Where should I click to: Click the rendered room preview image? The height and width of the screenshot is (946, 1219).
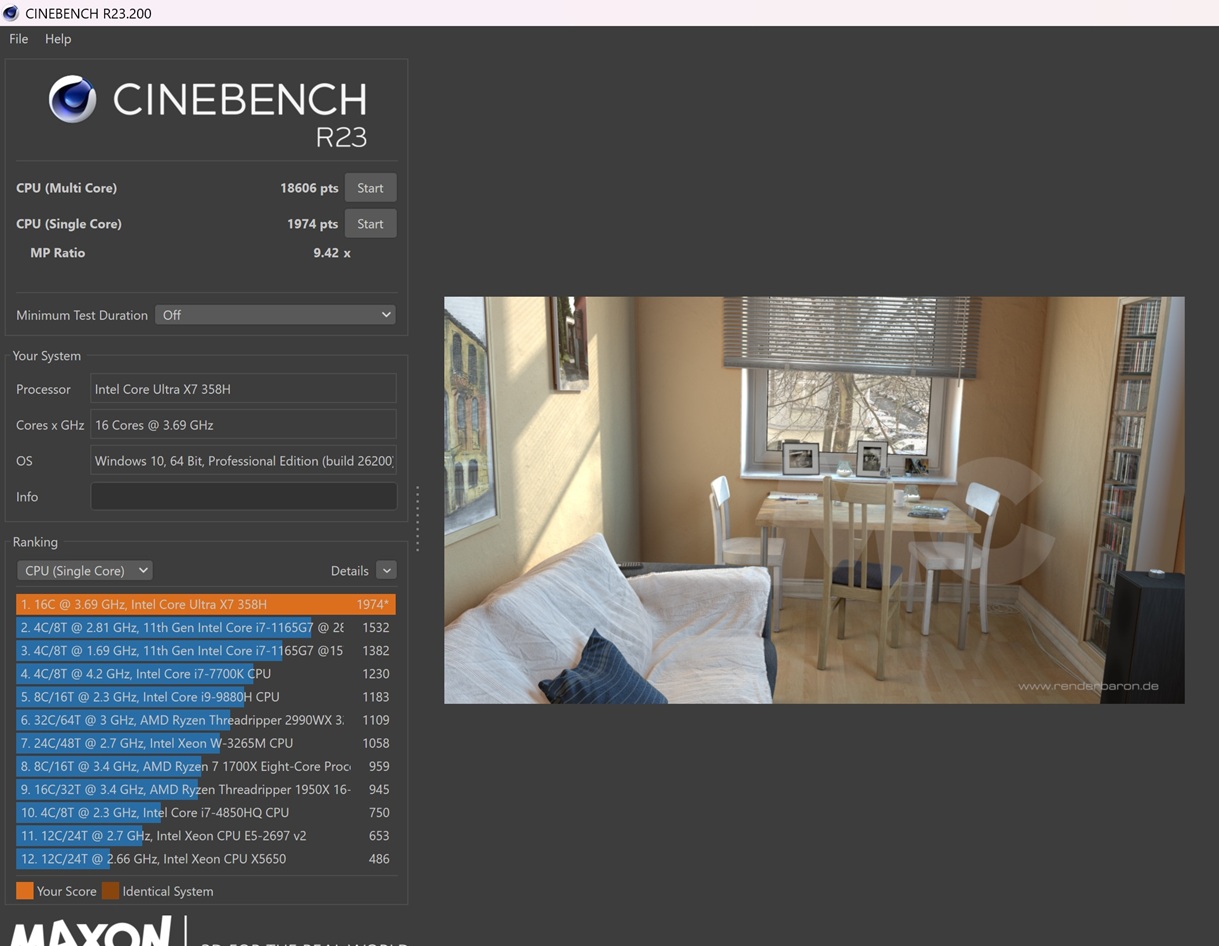tap(813, 499)
